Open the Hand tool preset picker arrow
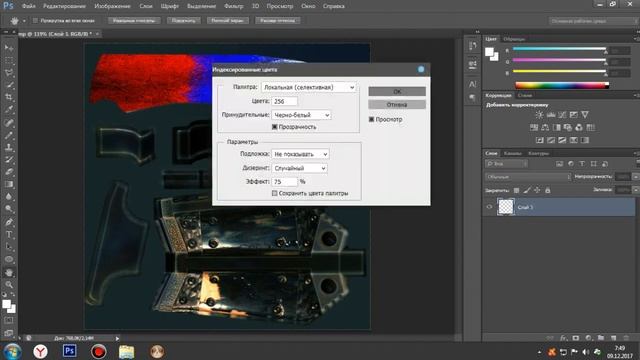Screen dimensions: 640x360 24,20
